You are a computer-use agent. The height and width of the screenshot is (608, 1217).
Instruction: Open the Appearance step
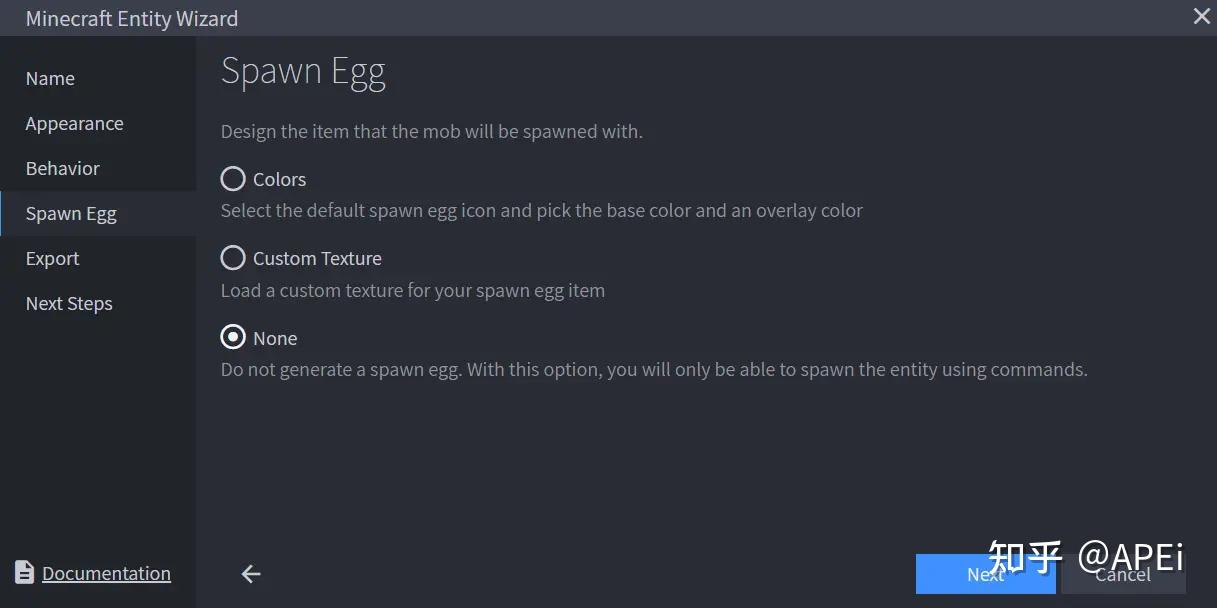point(74,123)
